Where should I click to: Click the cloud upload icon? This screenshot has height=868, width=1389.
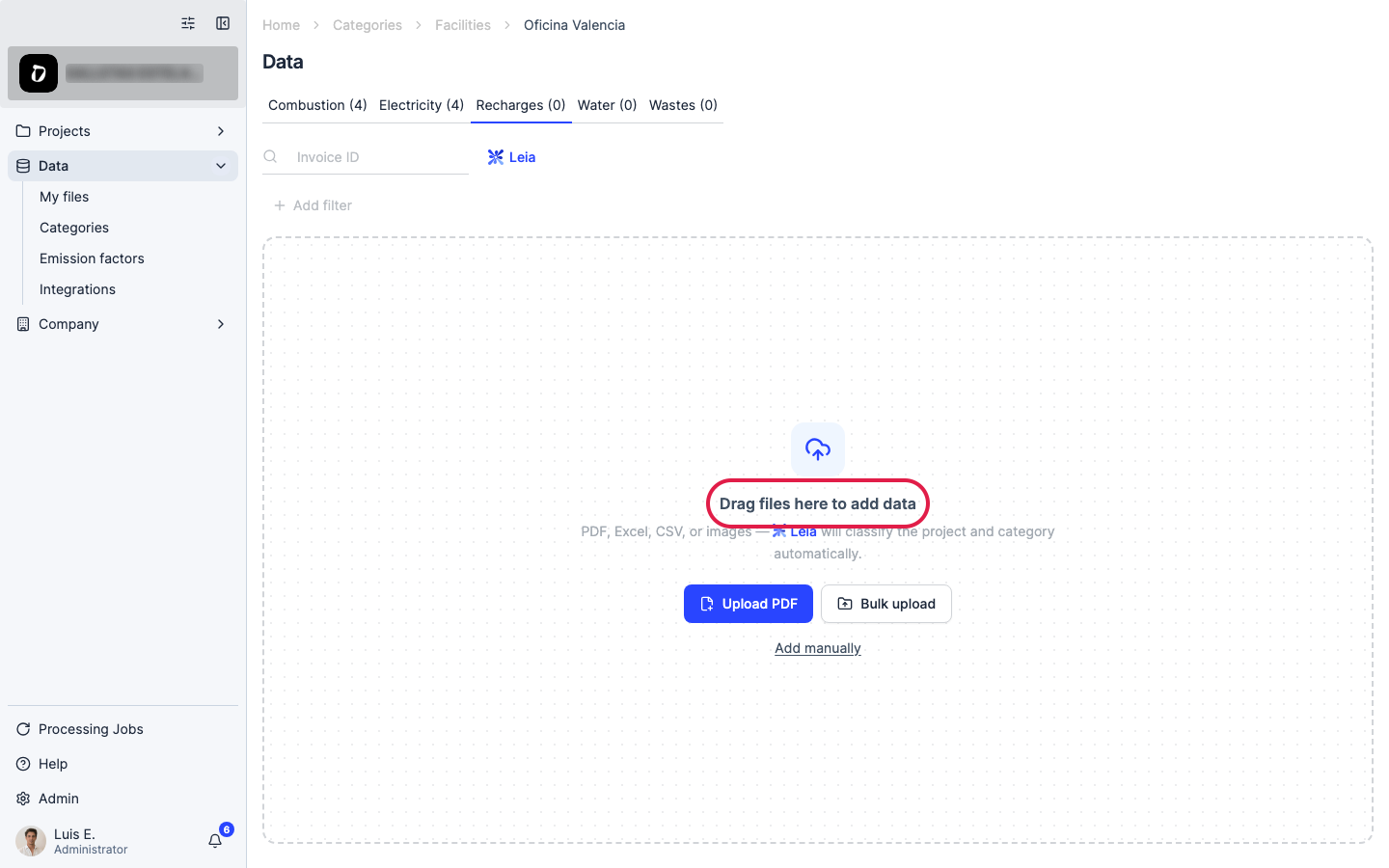pos(818,448)
